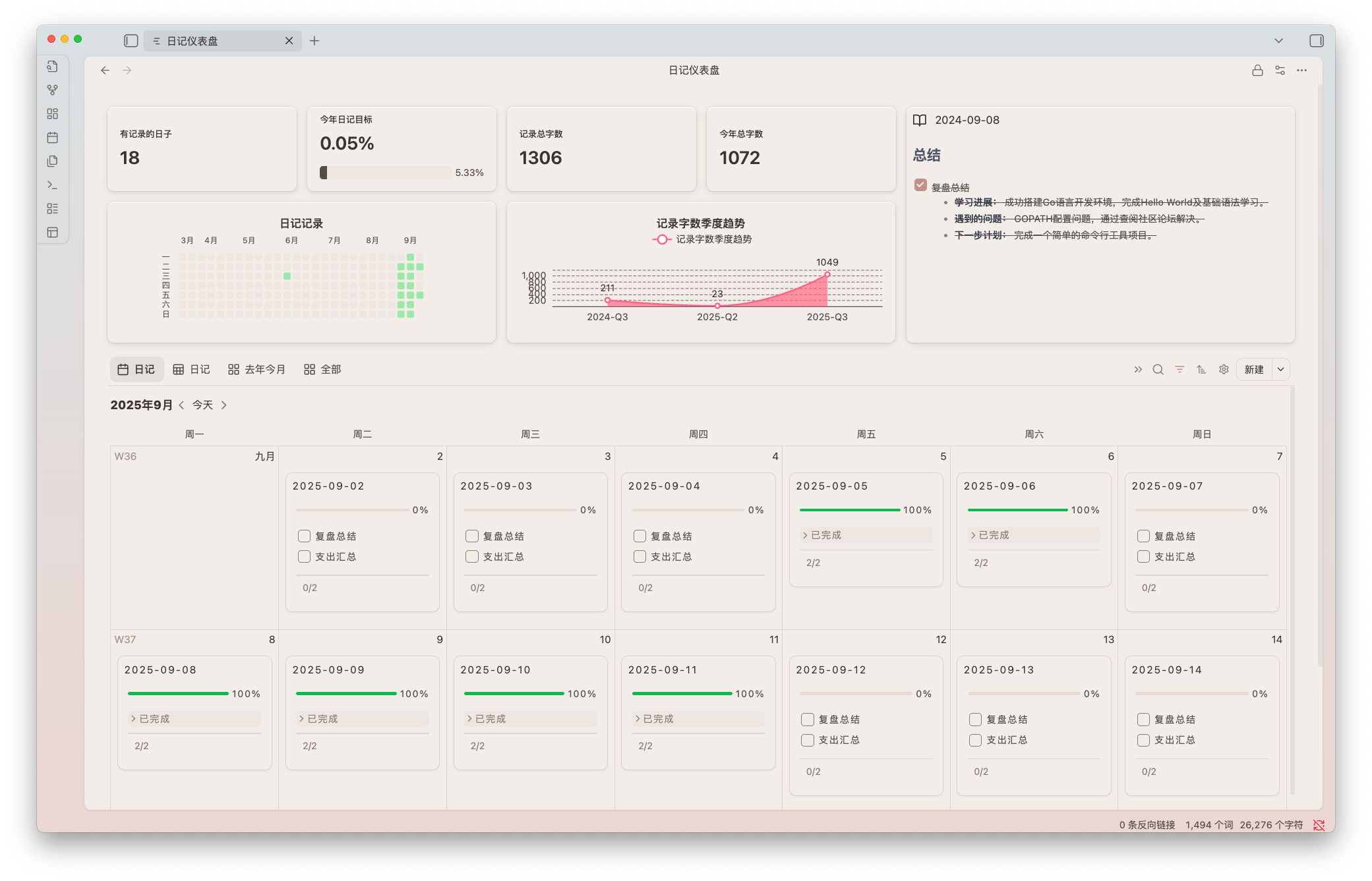1372x881 pixels.
Task: Click the 今年日记目标 progress bar
Action: 386,173
